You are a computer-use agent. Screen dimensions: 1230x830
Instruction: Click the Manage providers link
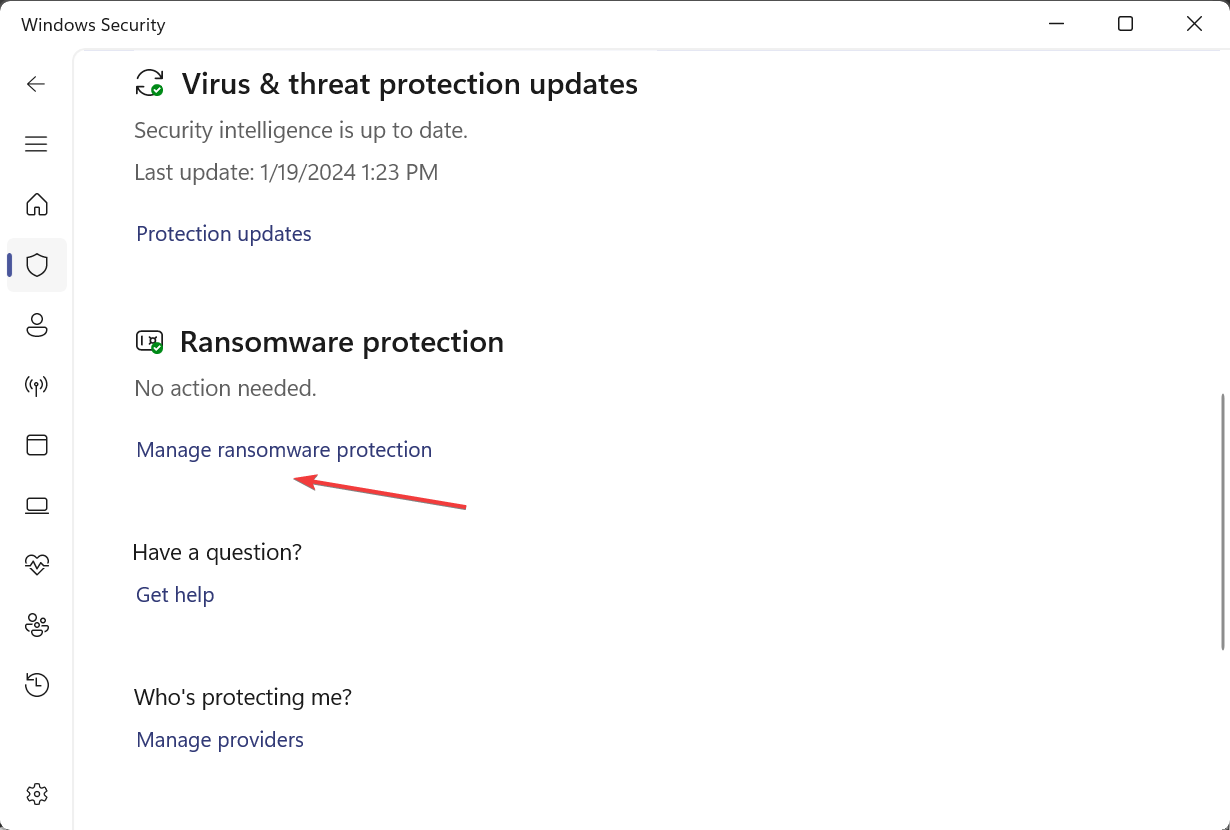click(220, 740)
